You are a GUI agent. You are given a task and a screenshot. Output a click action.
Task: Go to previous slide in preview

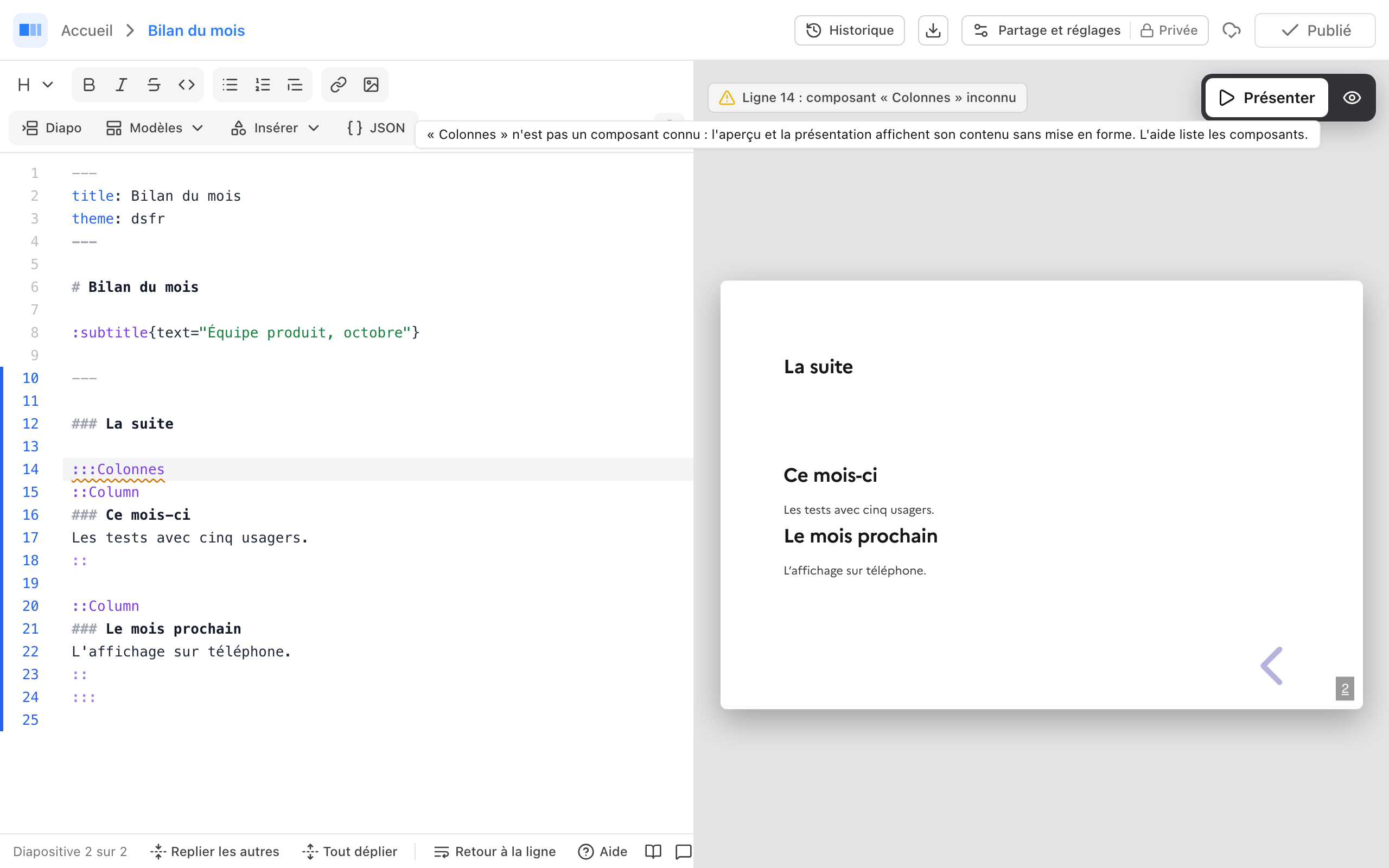(x=1271, y=666)
